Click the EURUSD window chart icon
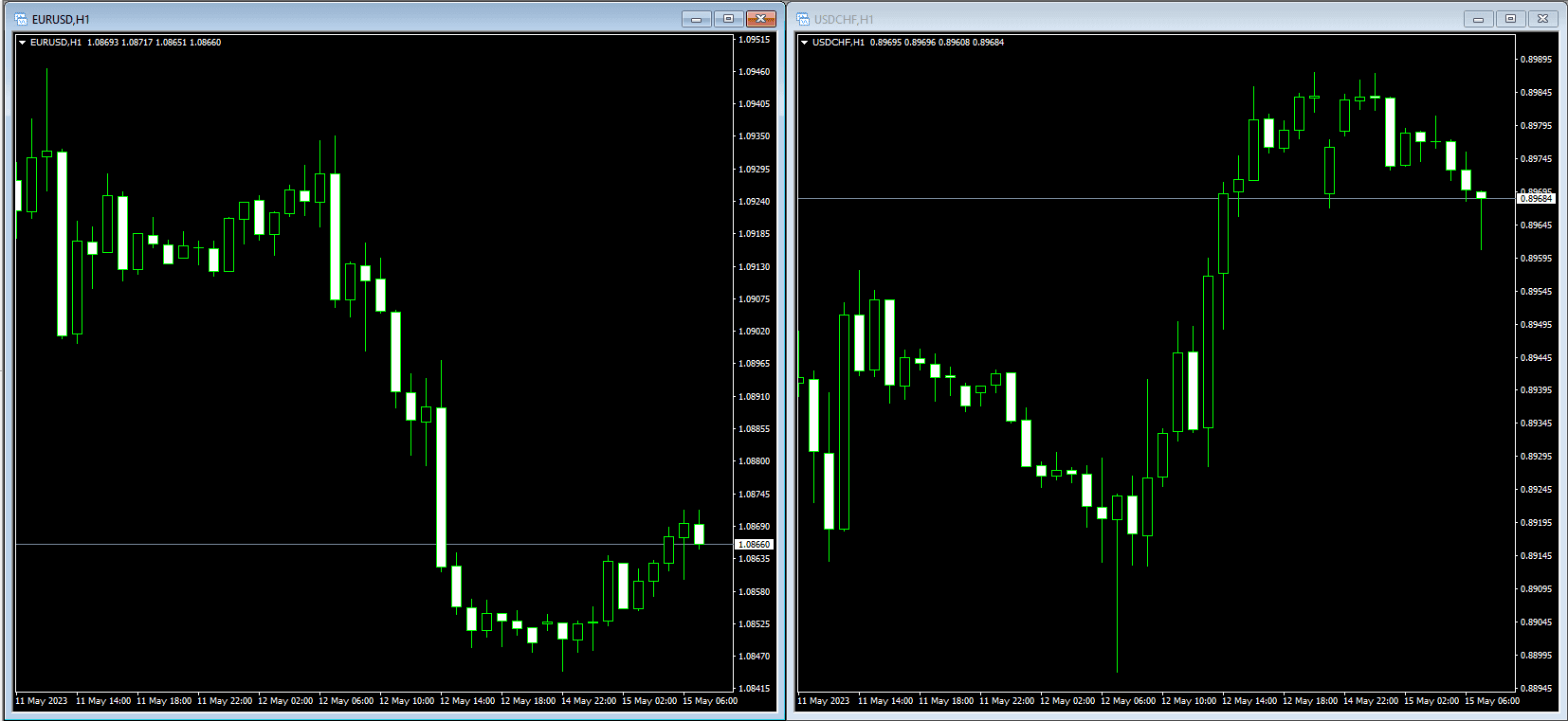 coord(21,19)
